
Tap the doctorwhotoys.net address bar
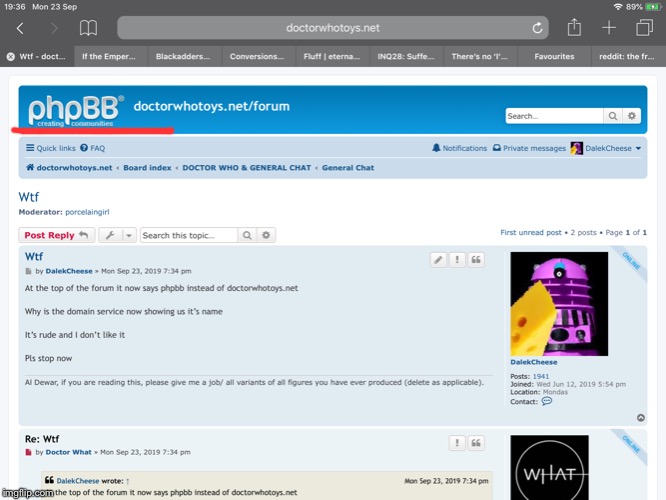click(x=333, y=28)
